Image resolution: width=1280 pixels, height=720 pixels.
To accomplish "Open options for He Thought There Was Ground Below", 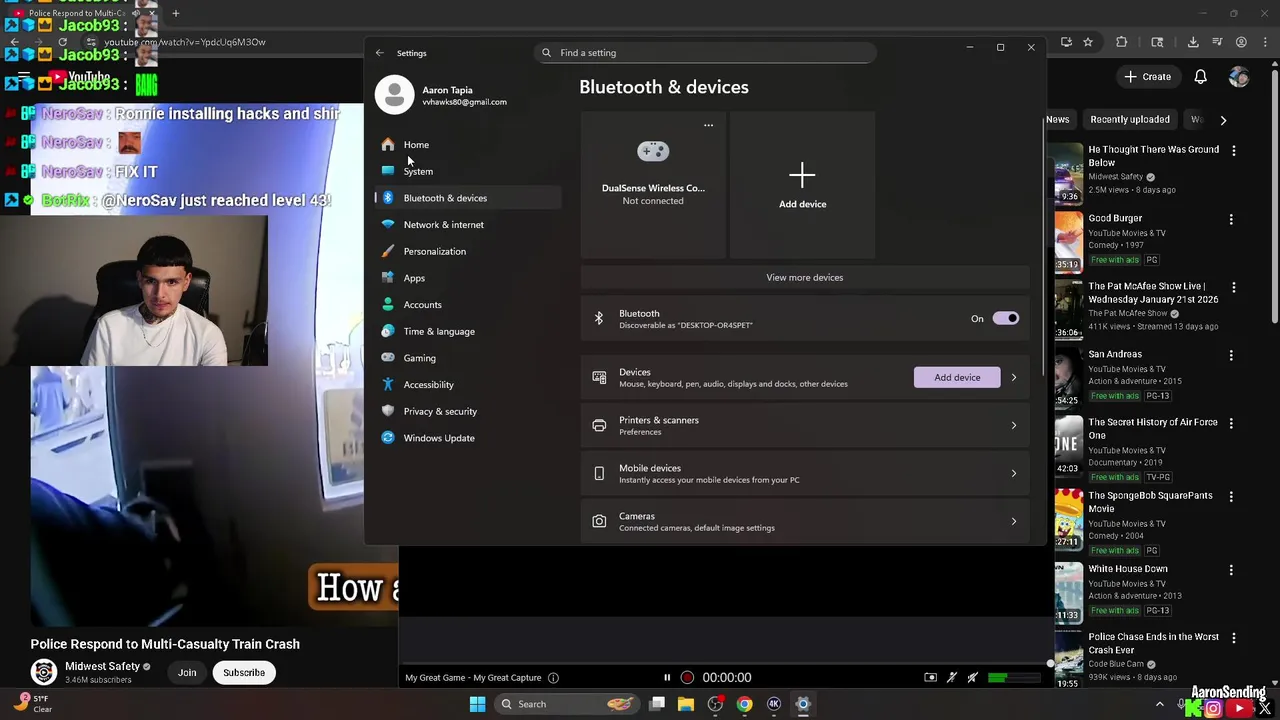I will (x=1233, y=150).
